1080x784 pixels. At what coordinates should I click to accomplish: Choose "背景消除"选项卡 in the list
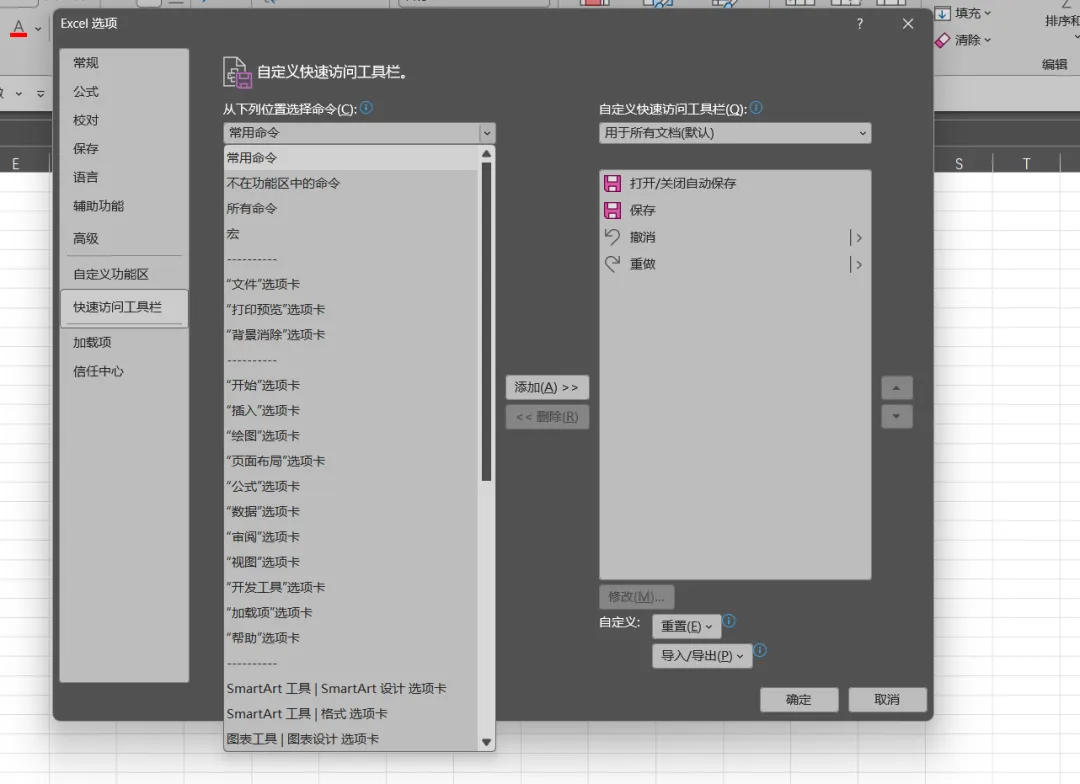[x=351, y=335]
